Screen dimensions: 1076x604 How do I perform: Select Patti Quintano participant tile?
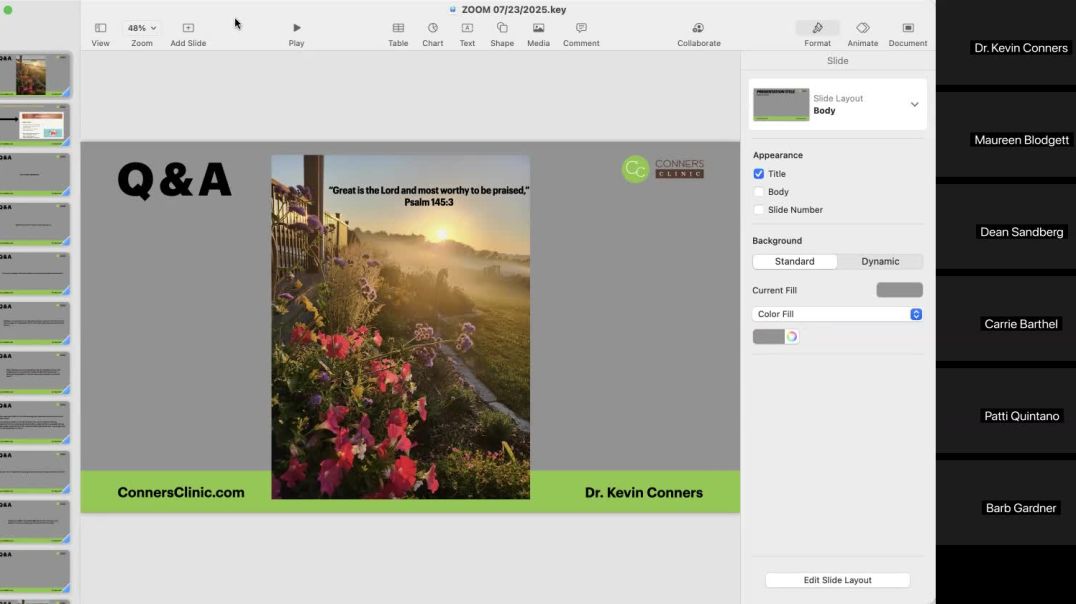click(x=1006, y=410)
